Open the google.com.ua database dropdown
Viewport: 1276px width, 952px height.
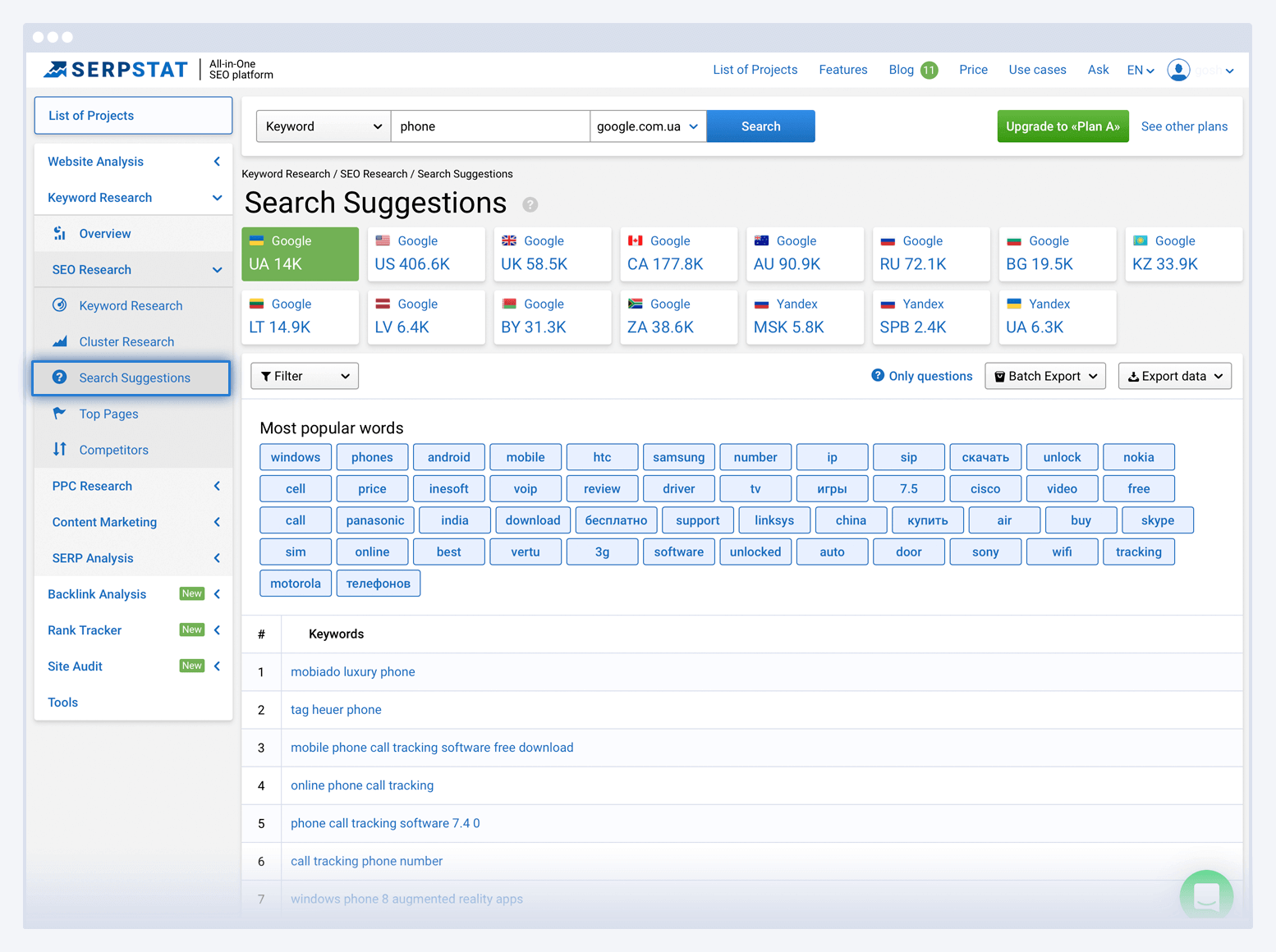coord(648,126)
